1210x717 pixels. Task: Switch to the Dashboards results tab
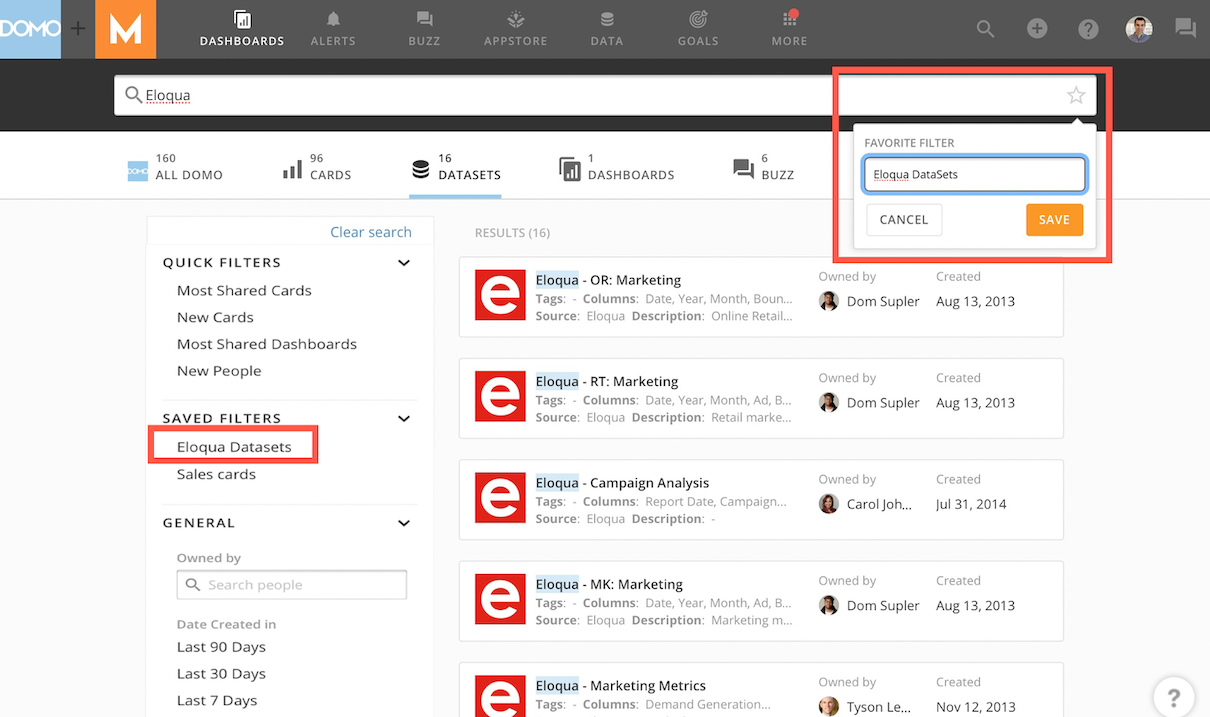tap(617, 167)
